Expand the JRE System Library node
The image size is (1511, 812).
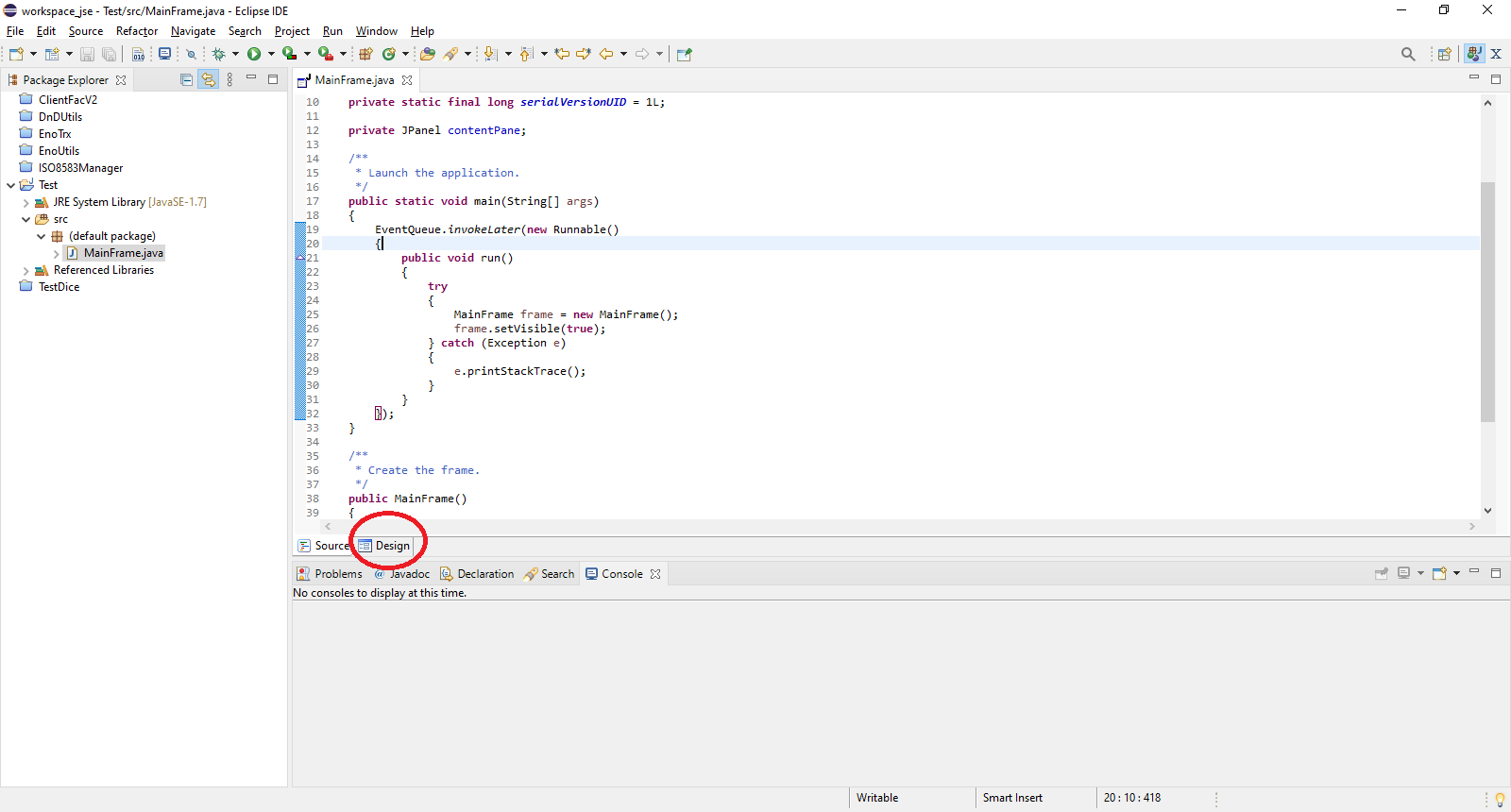pyautogui.click(x=25, y=202)
